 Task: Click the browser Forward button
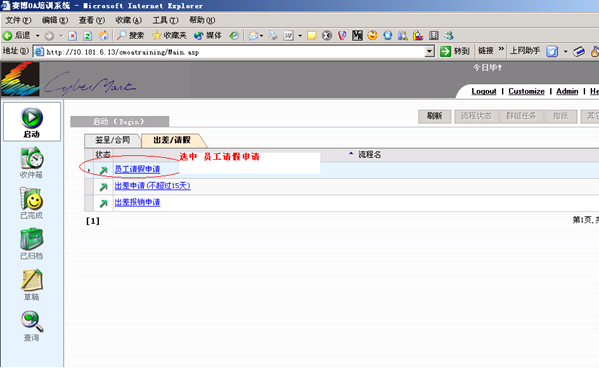(x=49, y=36)
